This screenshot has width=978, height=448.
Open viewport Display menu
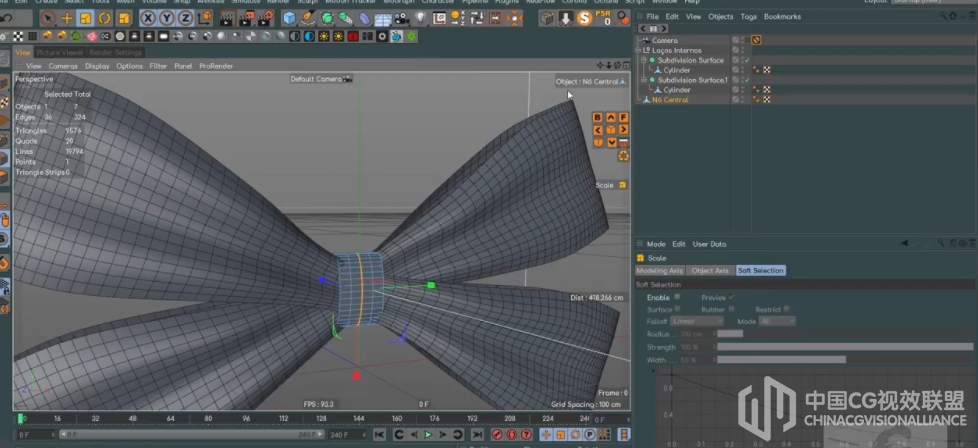click(97, 66)
